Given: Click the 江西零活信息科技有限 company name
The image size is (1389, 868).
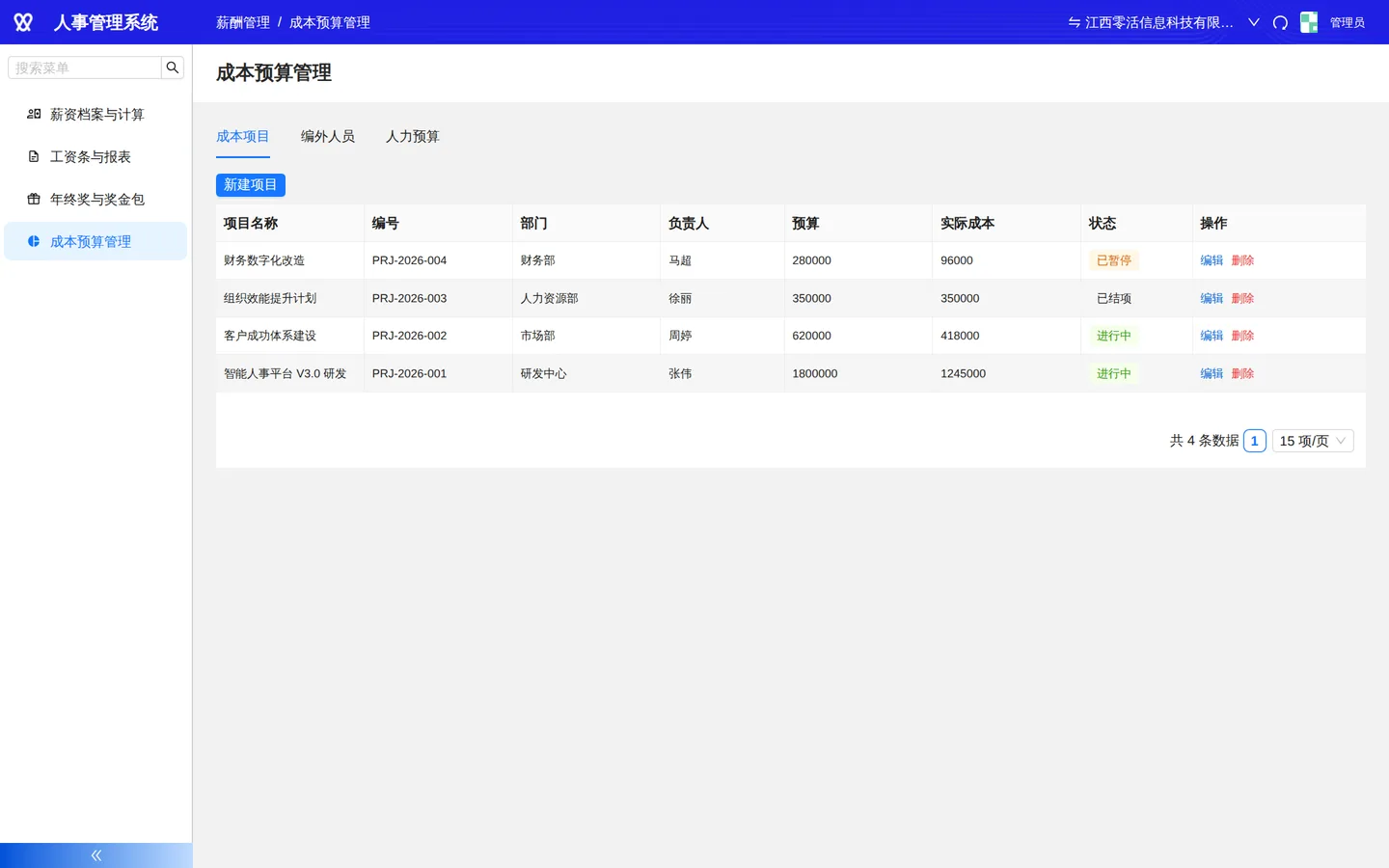Looking at the screenshot, I should tap(1159, 22).
